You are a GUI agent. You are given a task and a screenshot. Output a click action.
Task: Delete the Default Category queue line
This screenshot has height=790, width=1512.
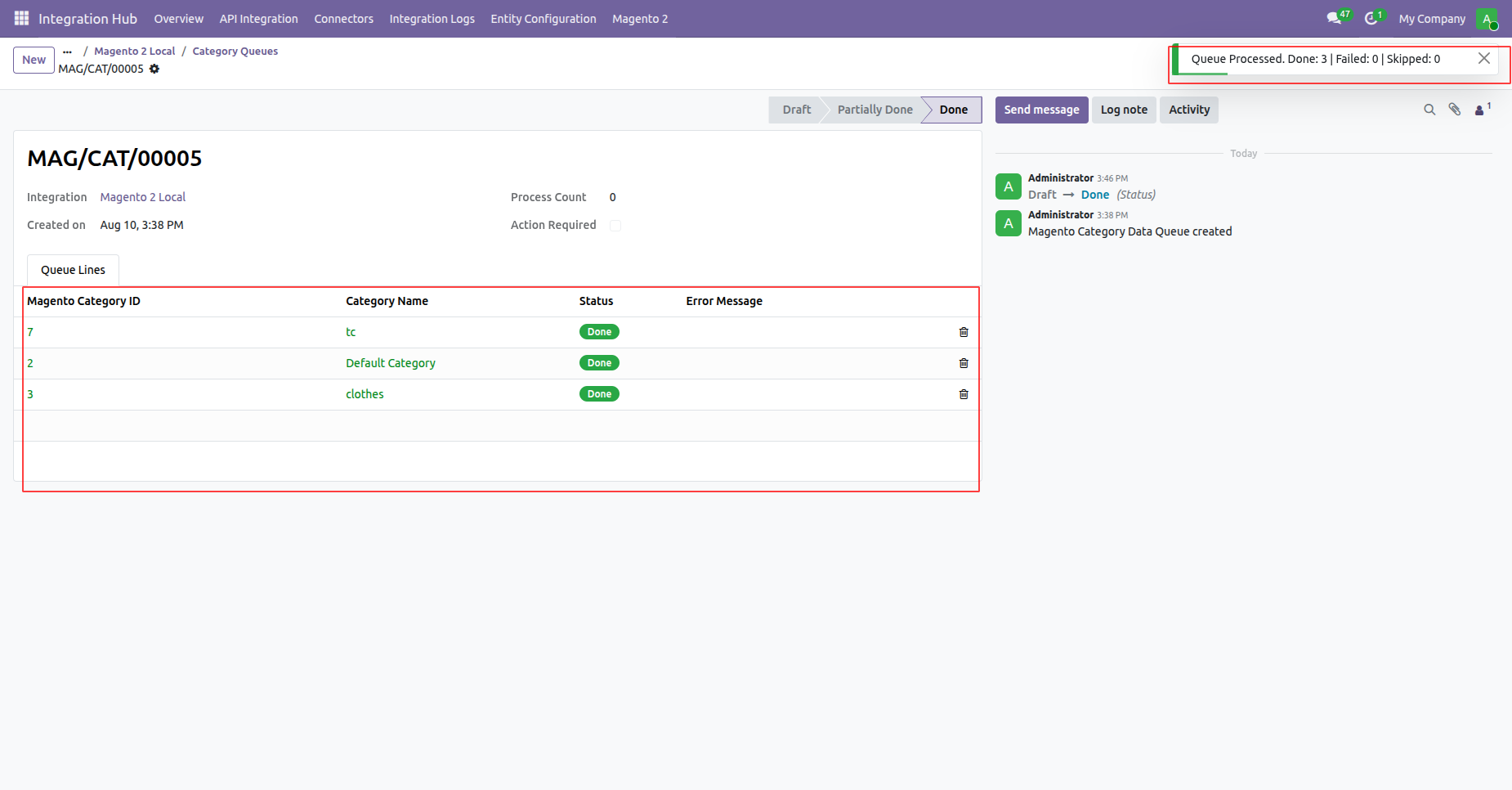point(964,363)
